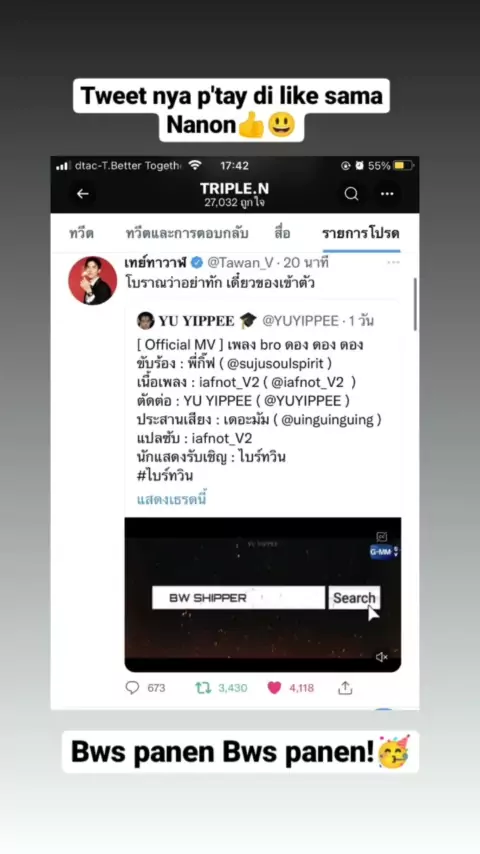The image size is (480, 854).
Task: Open the profile three-dot options menu
Action: click(387, 193)
